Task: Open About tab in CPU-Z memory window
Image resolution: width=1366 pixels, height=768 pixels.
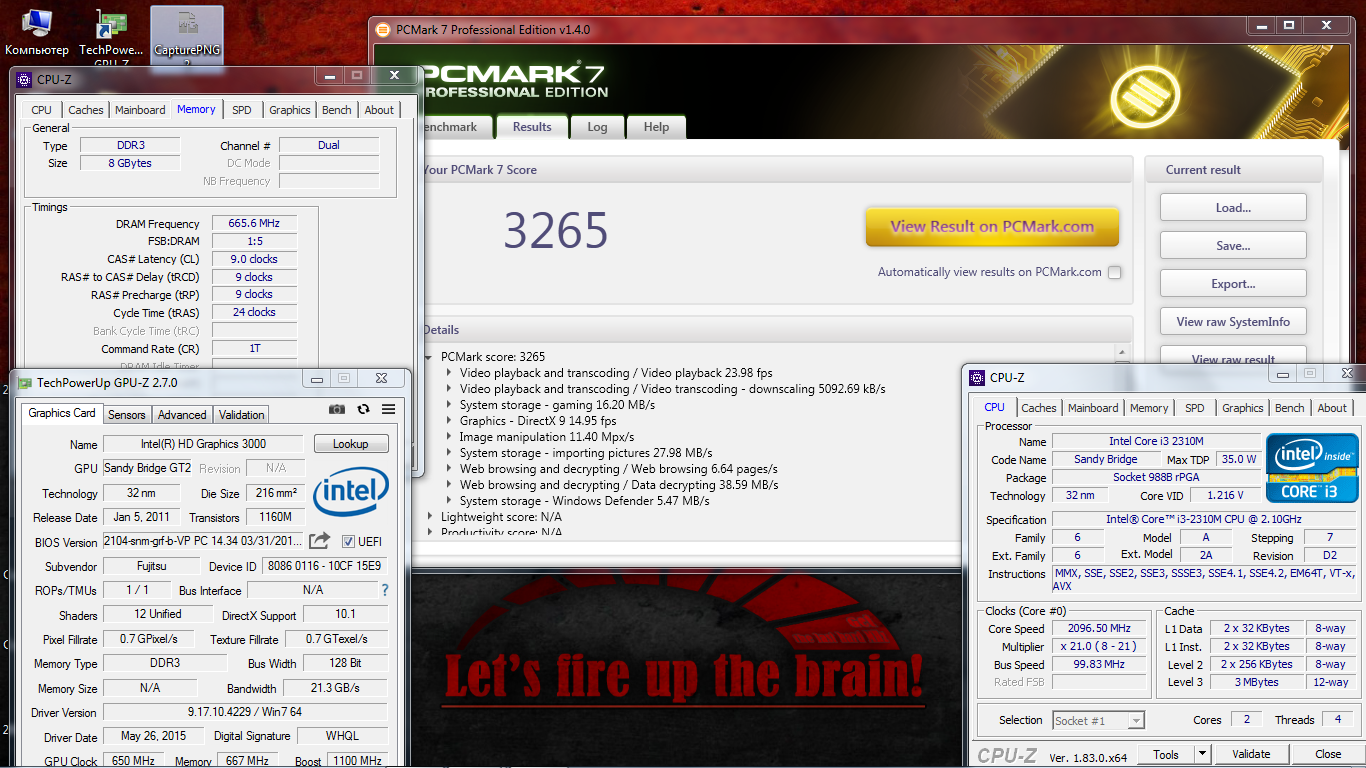Action: coord(379,110)
